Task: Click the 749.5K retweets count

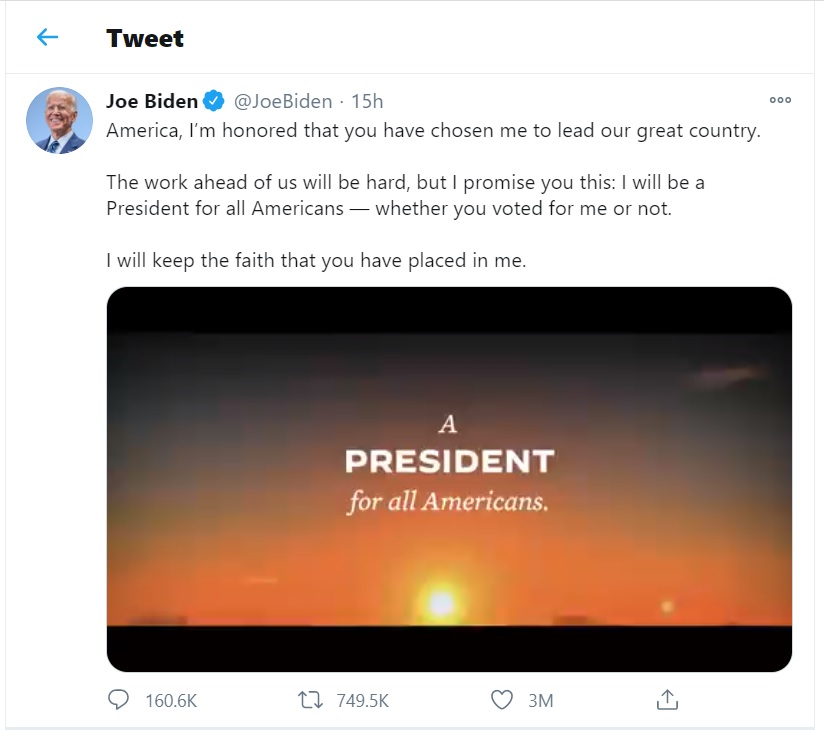Action: [x=363, y=700]
